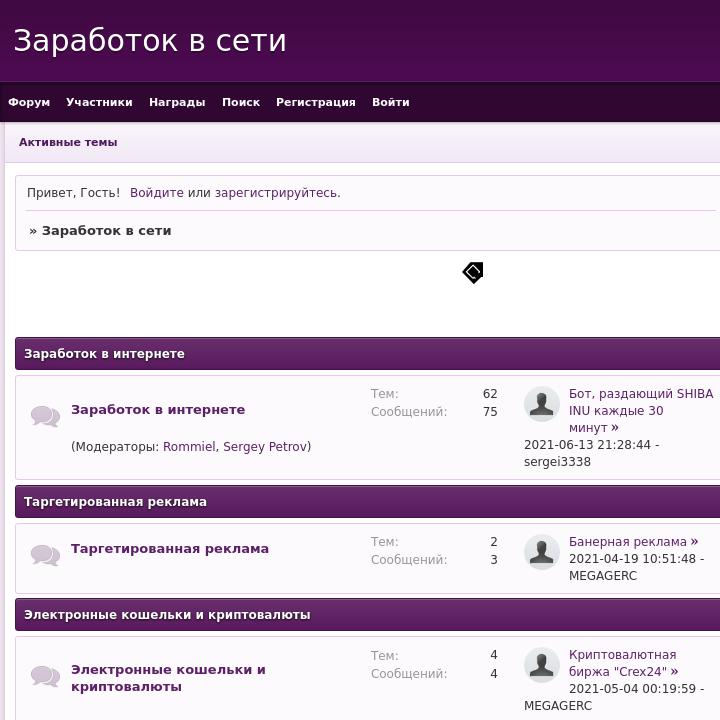
Task: Open forum 'Заработок в интернете' bold link
Action: tap(158, 410)
